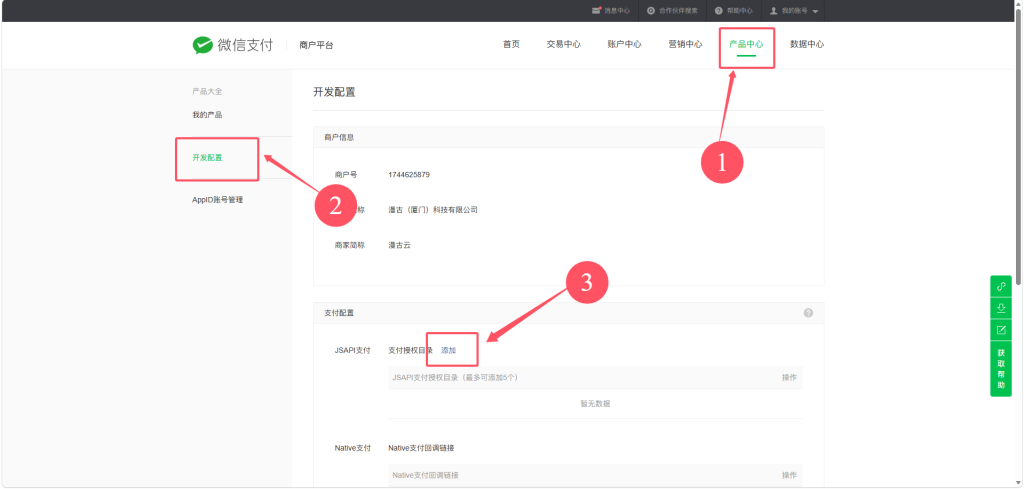This screenshot has width=1024, height=489.
Task: Open 账户中心 tab
Action: point(624,44)
